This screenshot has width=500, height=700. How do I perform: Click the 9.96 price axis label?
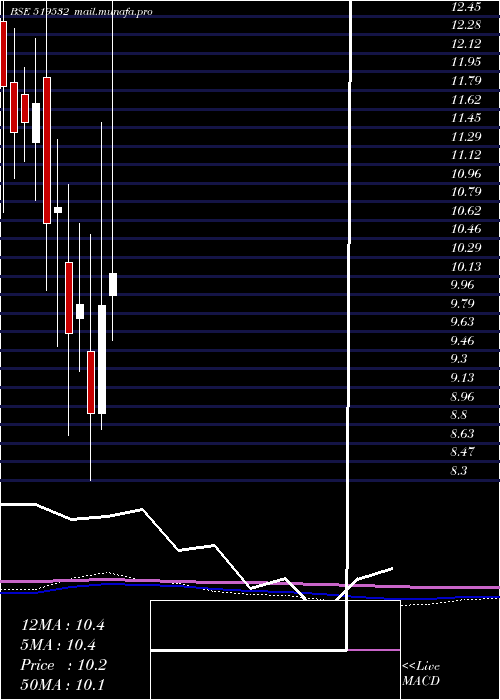(462, 285)
